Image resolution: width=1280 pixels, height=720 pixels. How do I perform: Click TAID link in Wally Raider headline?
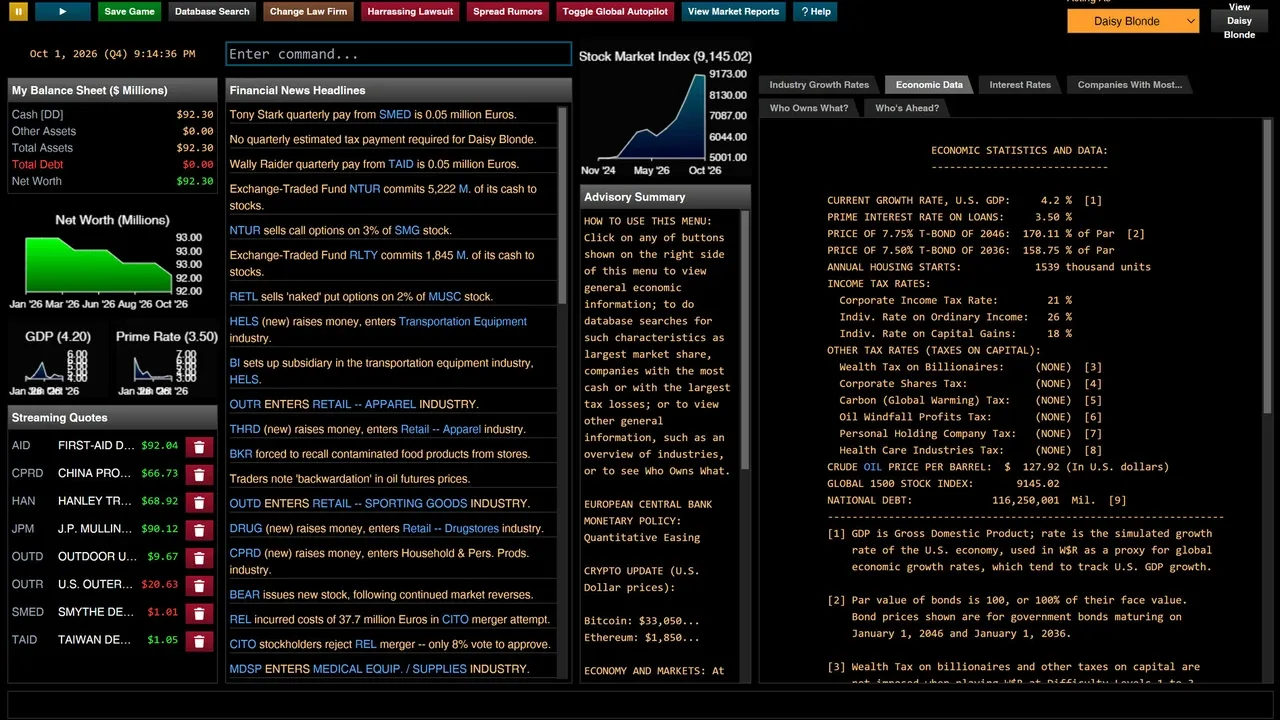[401, 164]
